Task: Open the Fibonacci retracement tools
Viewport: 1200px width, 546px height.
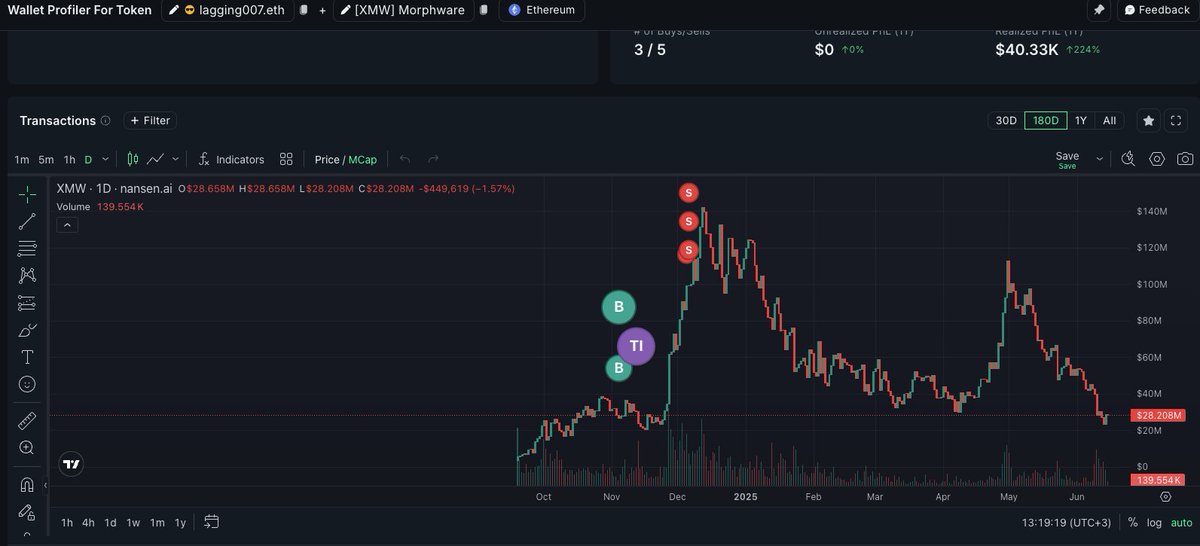Action: click(x=27, y=248)
